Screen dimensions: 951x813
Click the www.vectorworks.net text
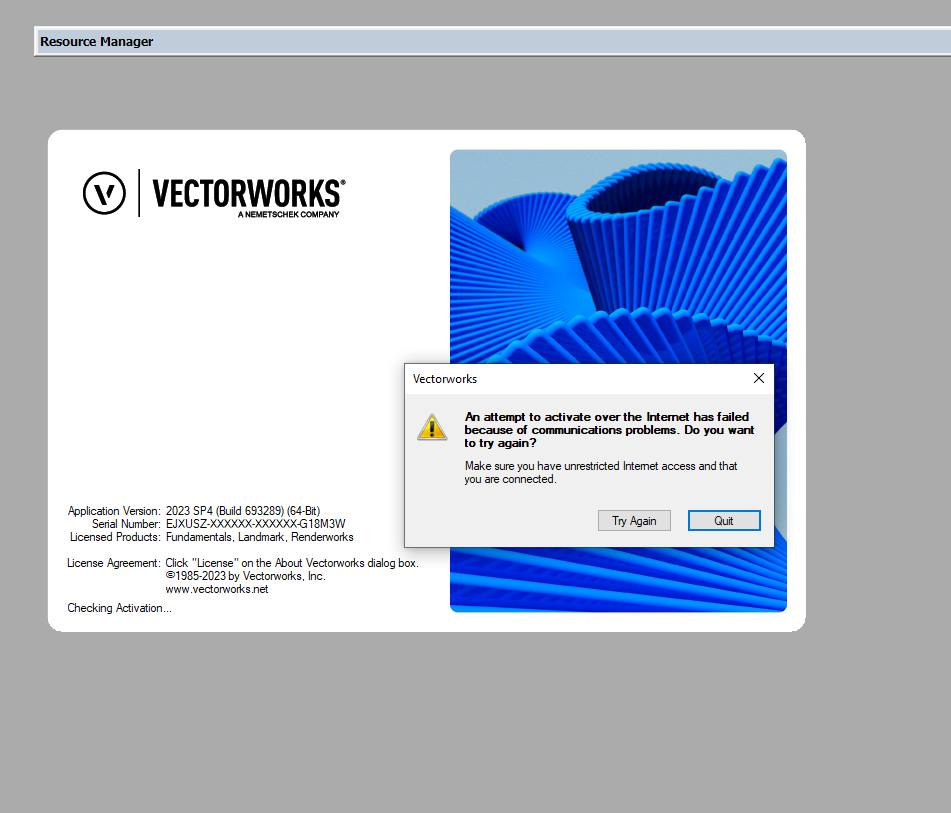click(x=217, y=589)
